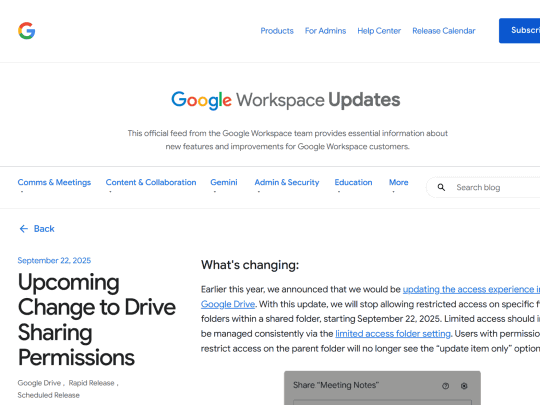540x405 pixels.
Task: Click the Google G logo
Action: point(27,31)
